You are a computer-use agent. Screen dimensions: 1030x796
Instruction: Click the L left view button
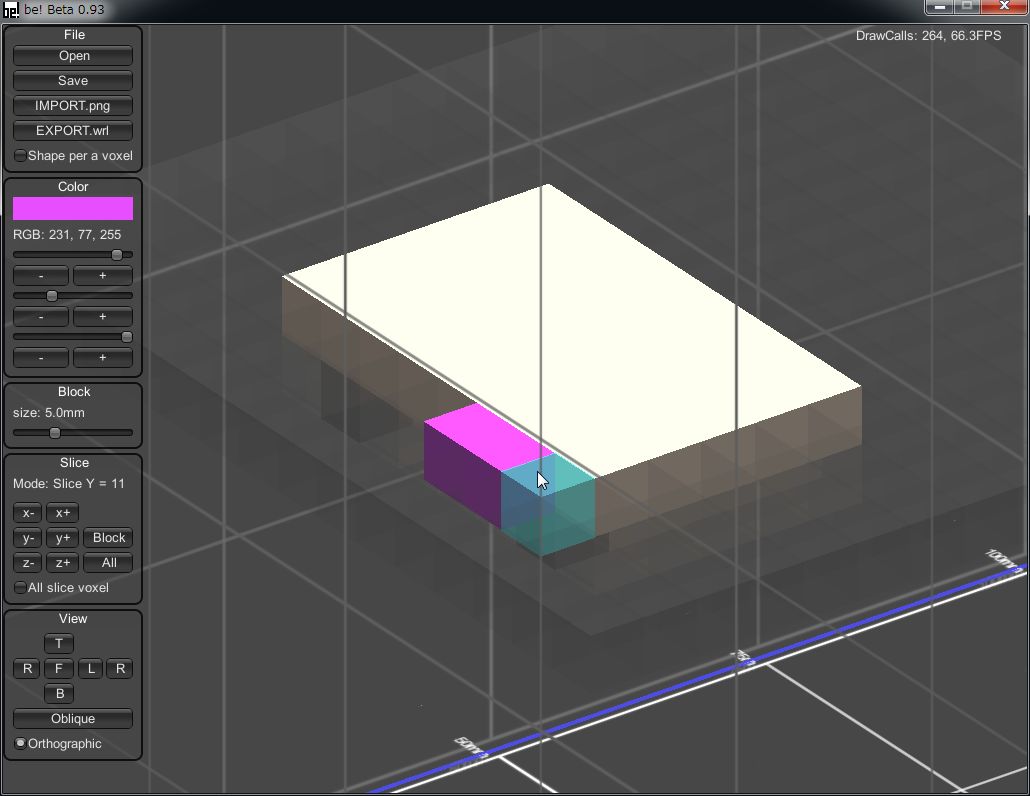click(x=90, y=669)
